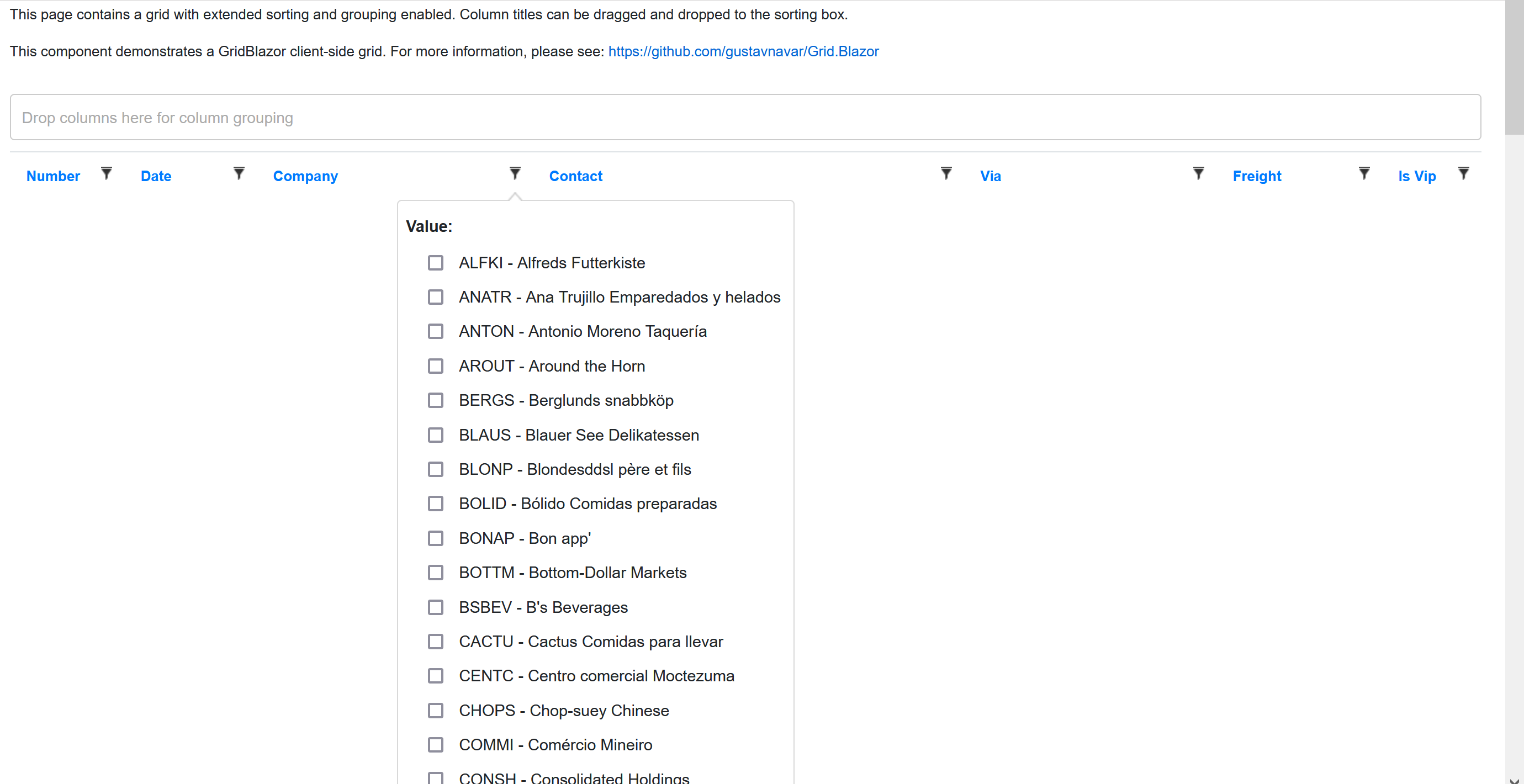Open the filter for the Is Vip column
This screenshot has height=784, width=1524.
tap(1464, 173)
